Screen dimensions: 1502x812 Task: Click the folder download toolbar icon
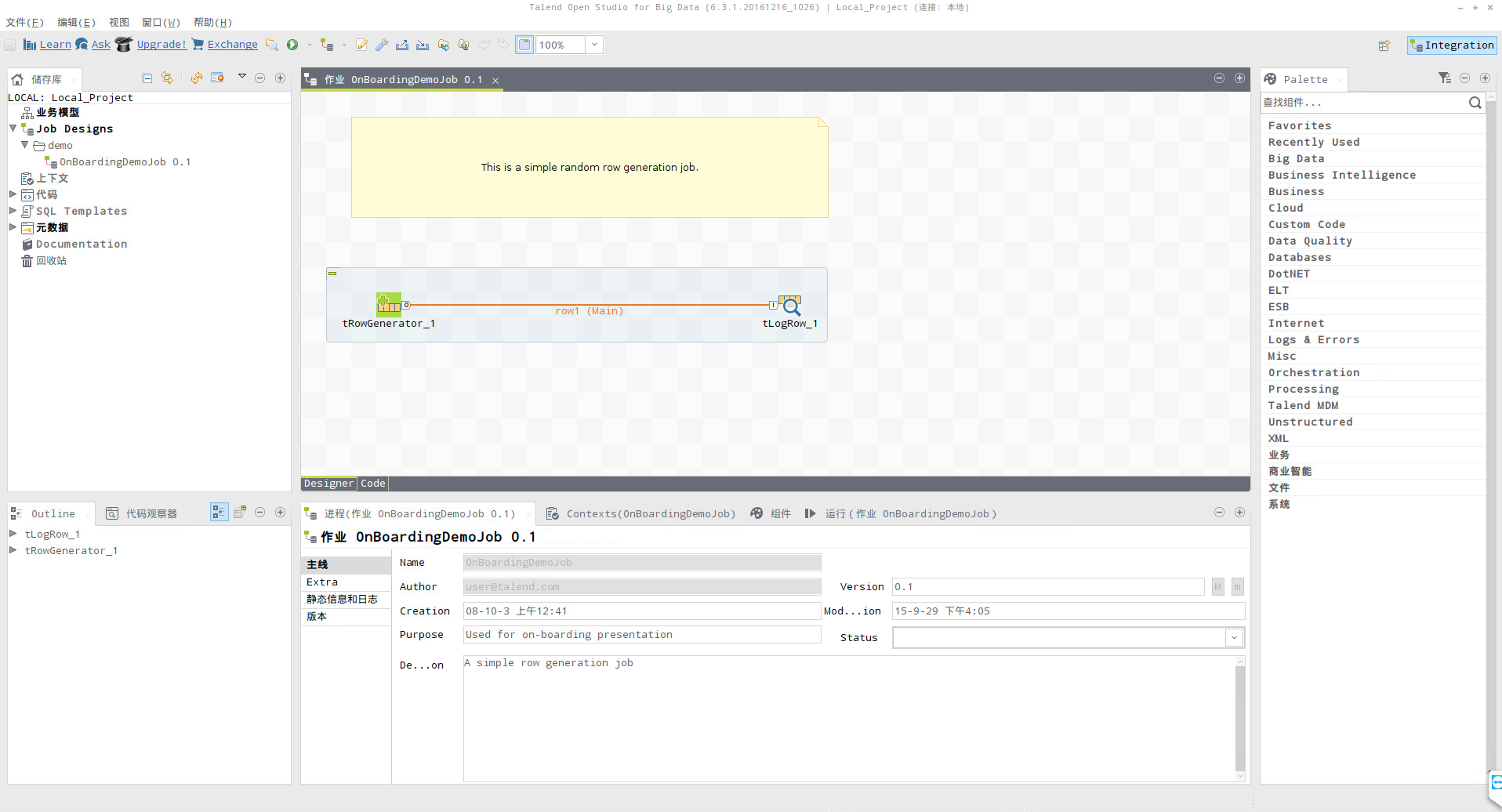[x=443, y=45]
